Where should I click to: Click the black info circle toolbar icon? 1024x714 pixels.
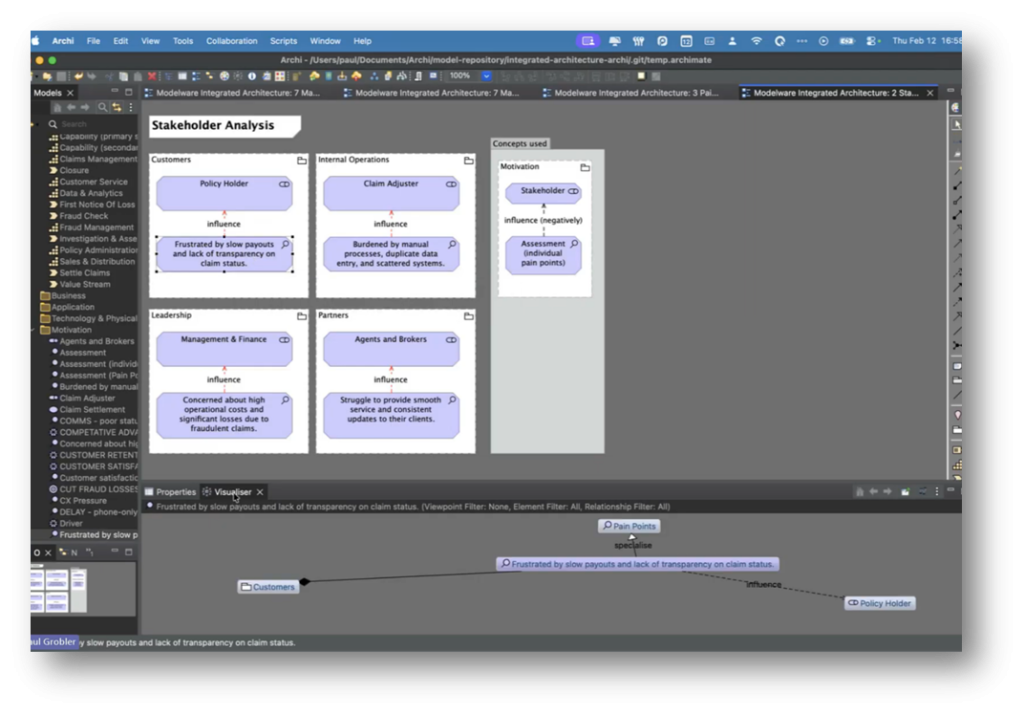point(252,76)
